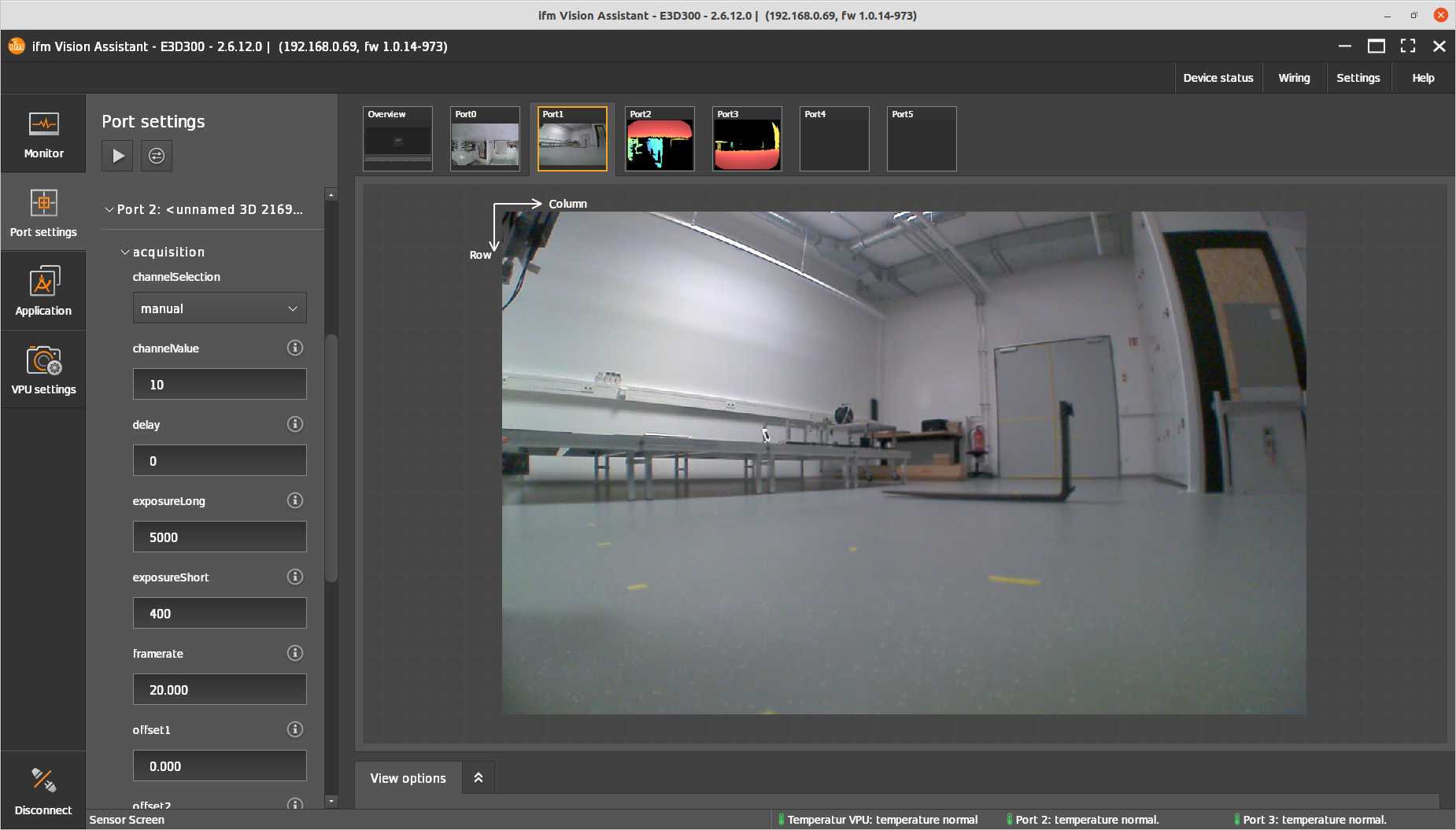The height and width of the screenshot is (830, 1456).
Task: Expand the View options panel
Action: click(478, 778)
